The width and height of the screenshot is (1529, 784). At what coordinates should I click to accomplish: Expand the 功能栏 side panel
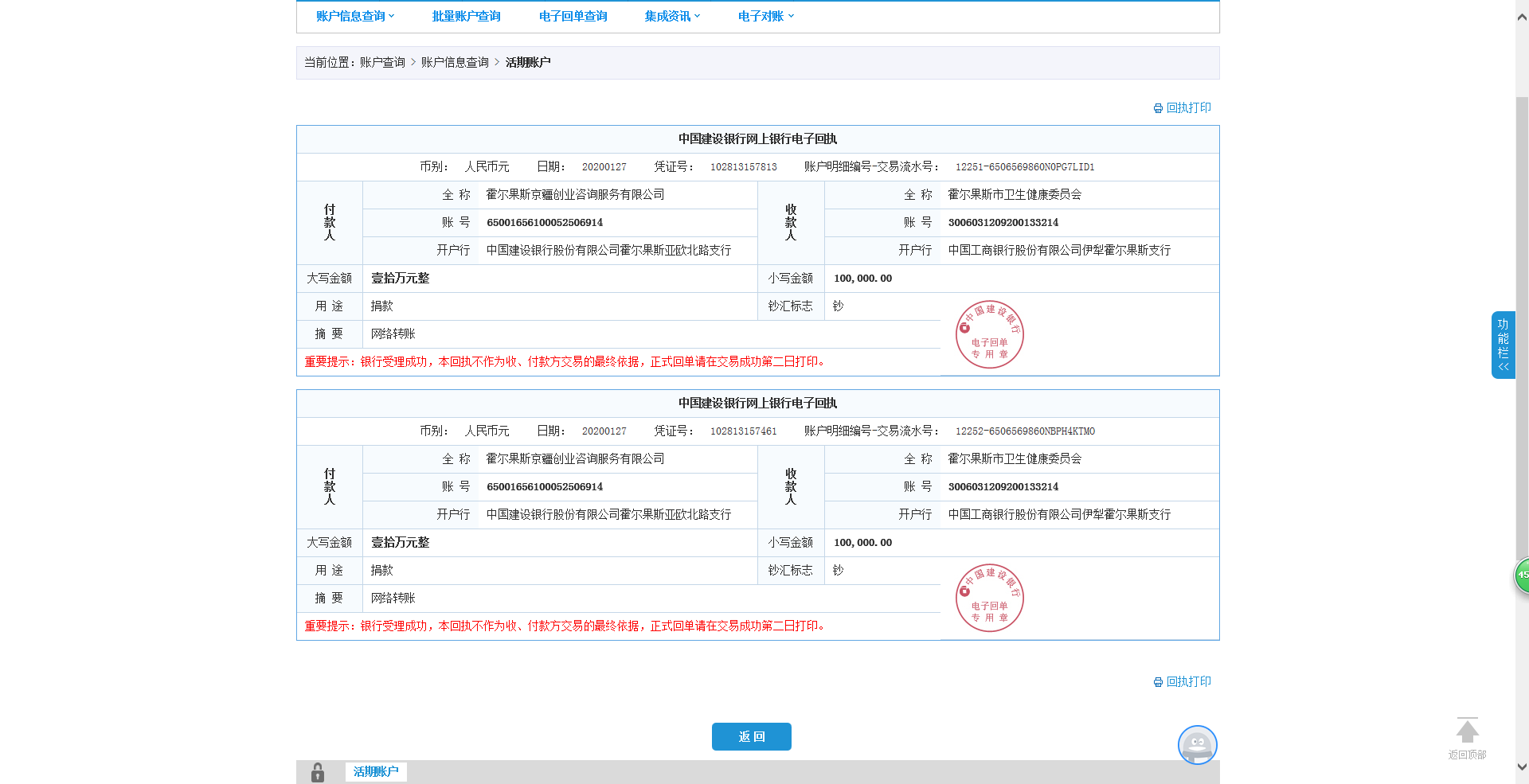[x=1503, y=345]
